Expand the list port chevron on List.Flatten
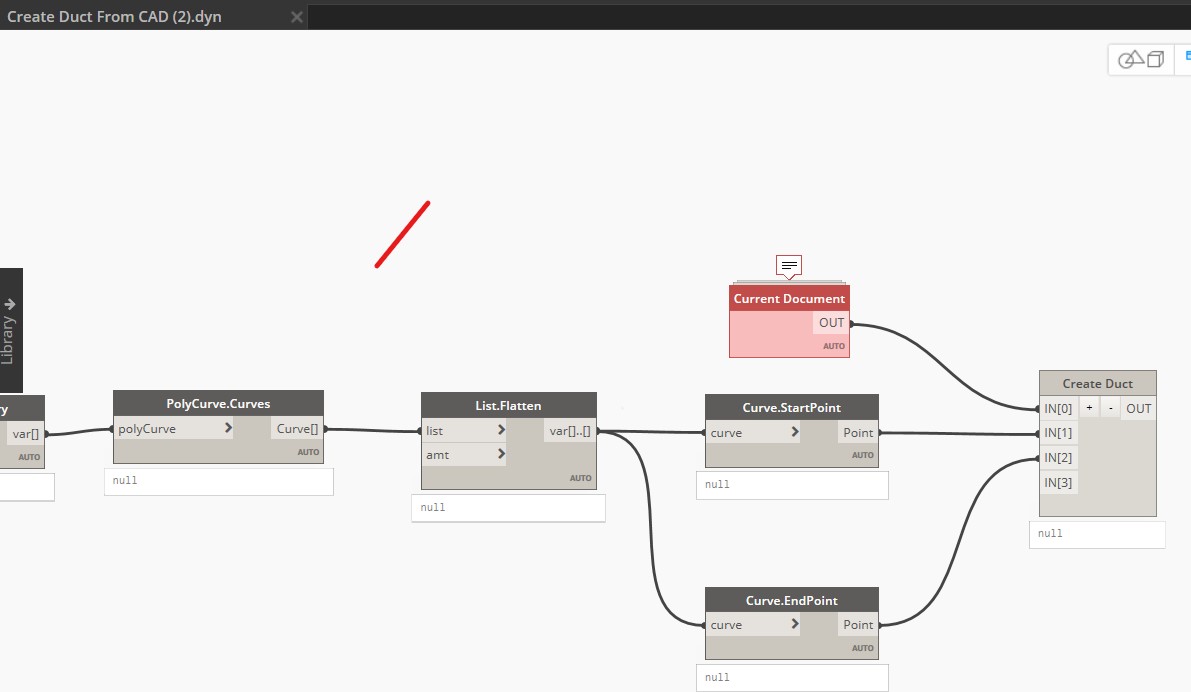Viewport: 1191px width, 692px height. coord(501,430)
